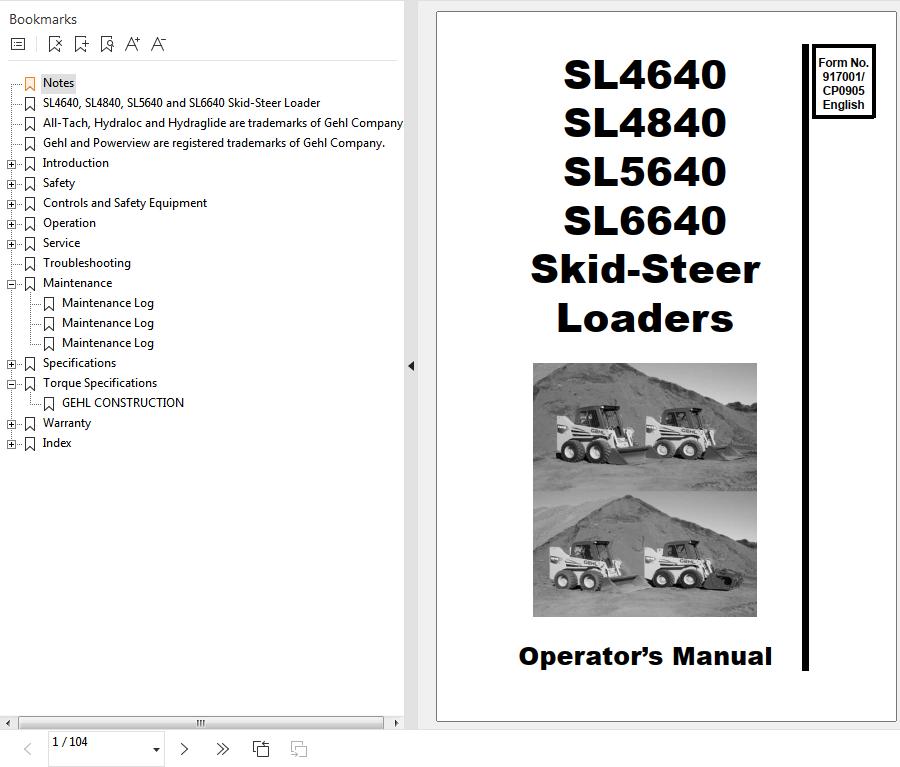Open the SL4640, SL4840 Skid-Steer Loader bookmark
Screen dimensions: 900x767
[x=181, y=103]
